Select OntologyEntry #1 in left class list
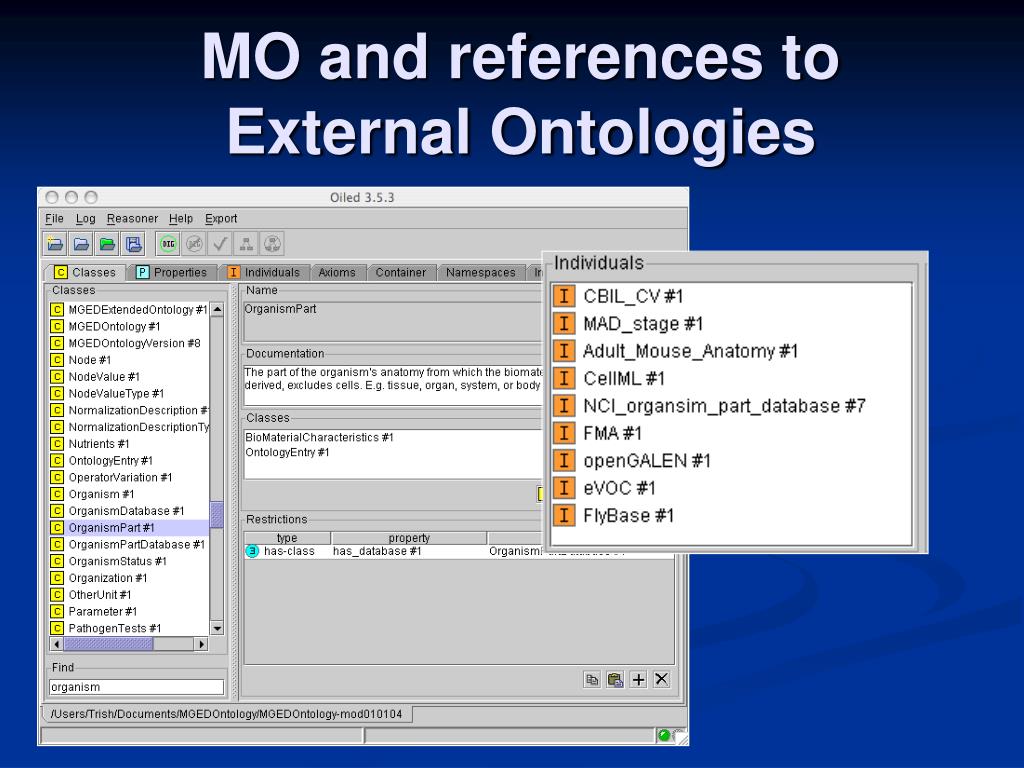Screen dimensions: 1024x768 110,461
